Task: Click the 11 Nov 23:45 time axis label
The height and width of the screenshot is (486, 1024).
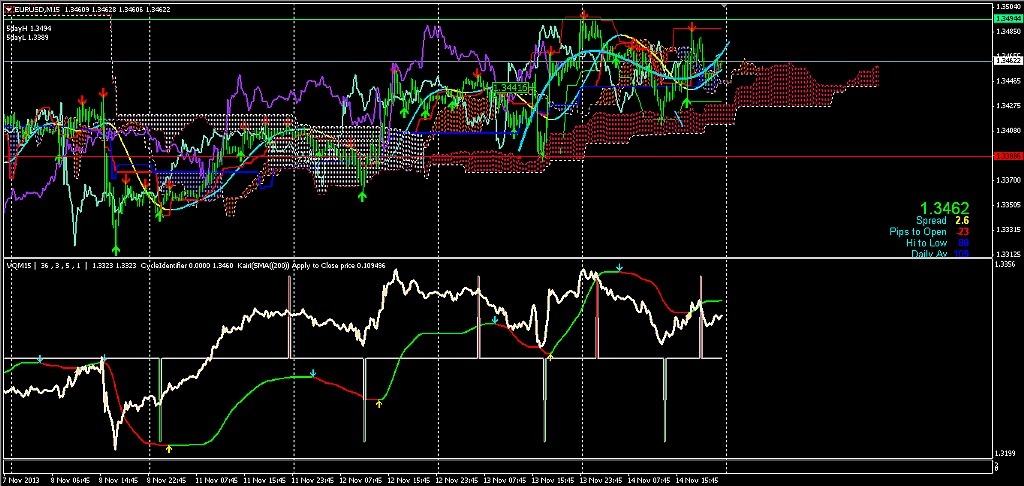Action: (x=313, y=480)
